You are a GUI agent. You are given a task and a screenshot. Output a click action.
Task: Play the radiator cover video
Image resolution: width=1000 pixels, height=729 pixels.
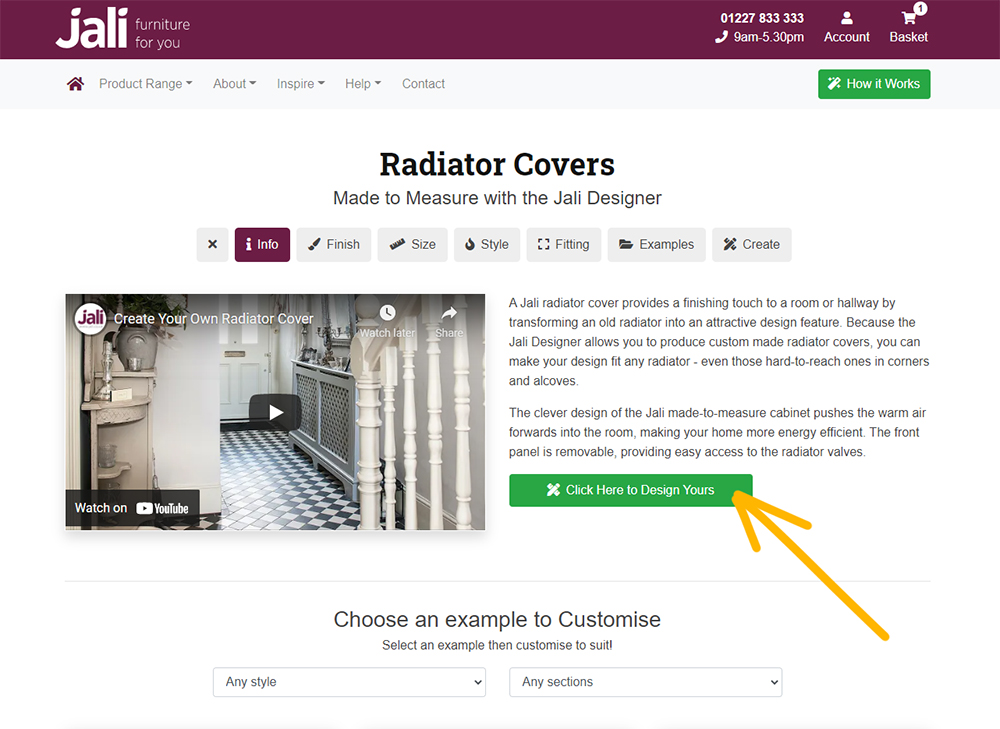[x=275, y=412]
